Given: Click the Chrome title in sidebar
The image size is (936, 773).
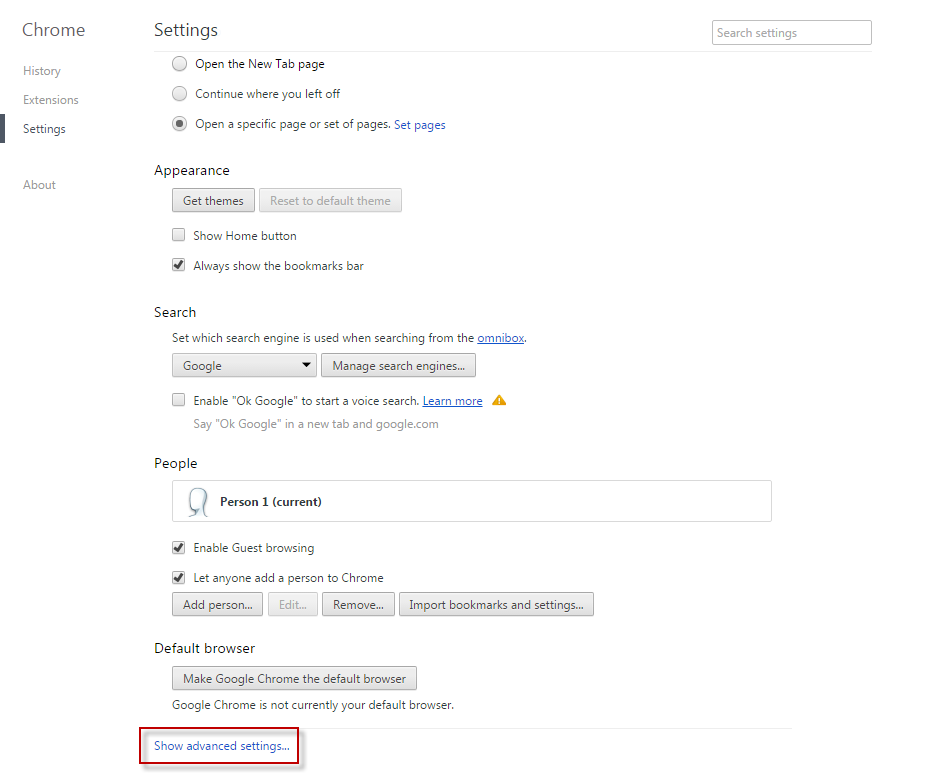Looking at the screenshot, I should pos(54,30).
